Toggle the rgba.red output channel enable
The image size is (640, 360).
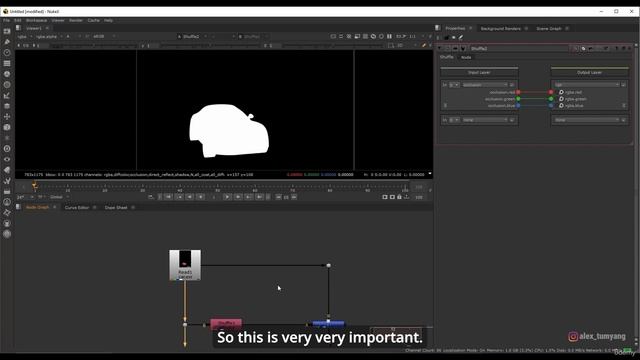[x=561, y=92]
